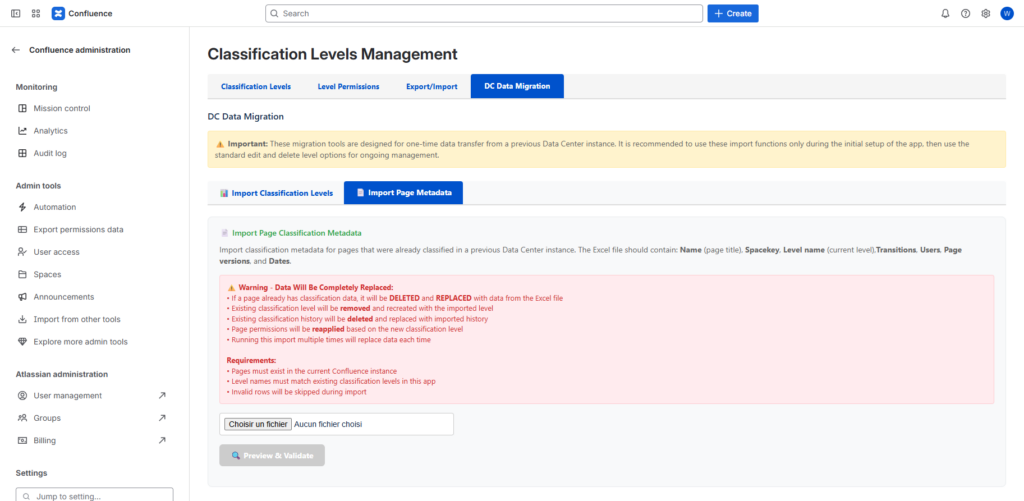Open the help question mark icon

click(965, 14)
